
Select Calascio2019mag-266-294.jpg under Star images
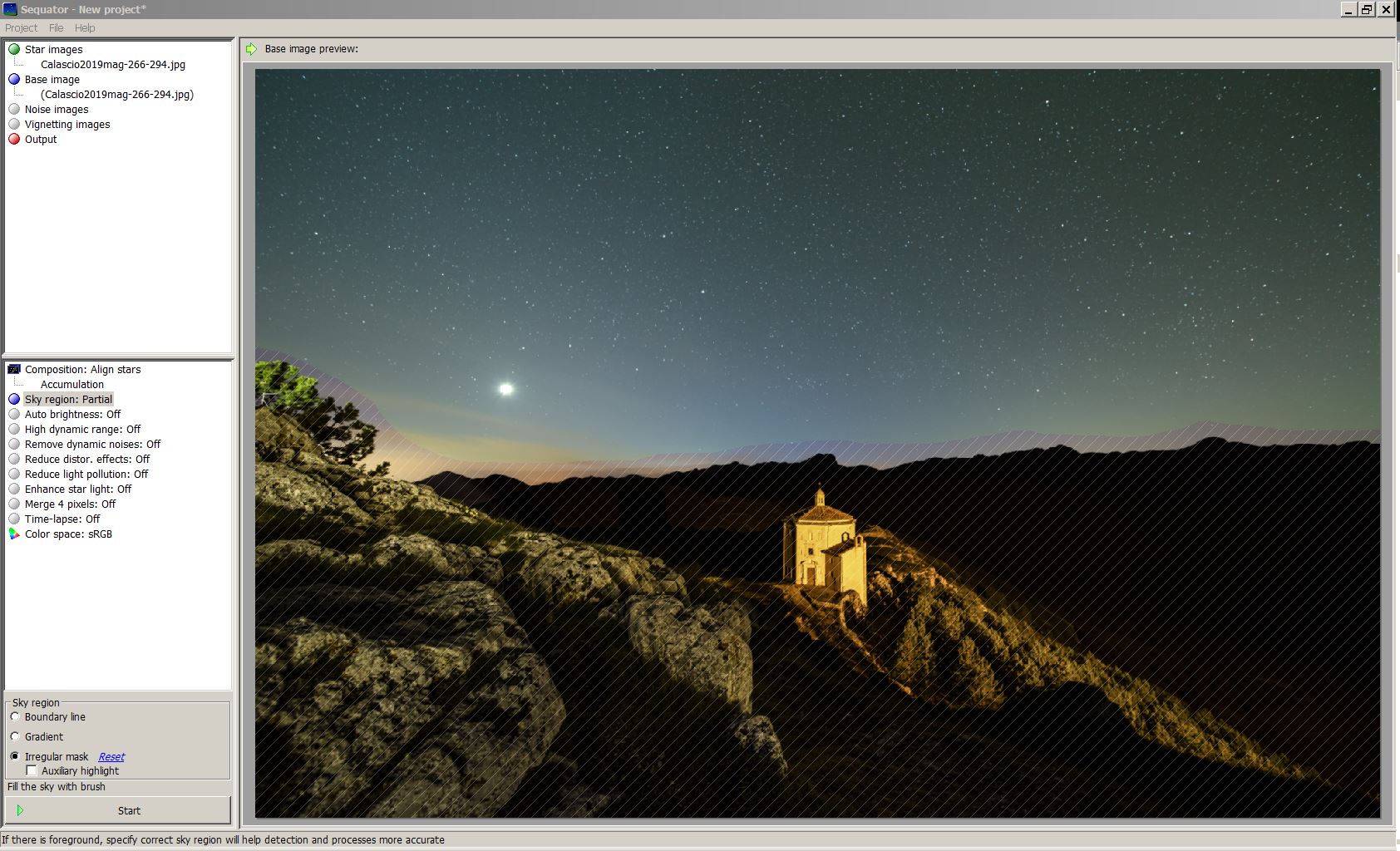click(x=113, y=65)
